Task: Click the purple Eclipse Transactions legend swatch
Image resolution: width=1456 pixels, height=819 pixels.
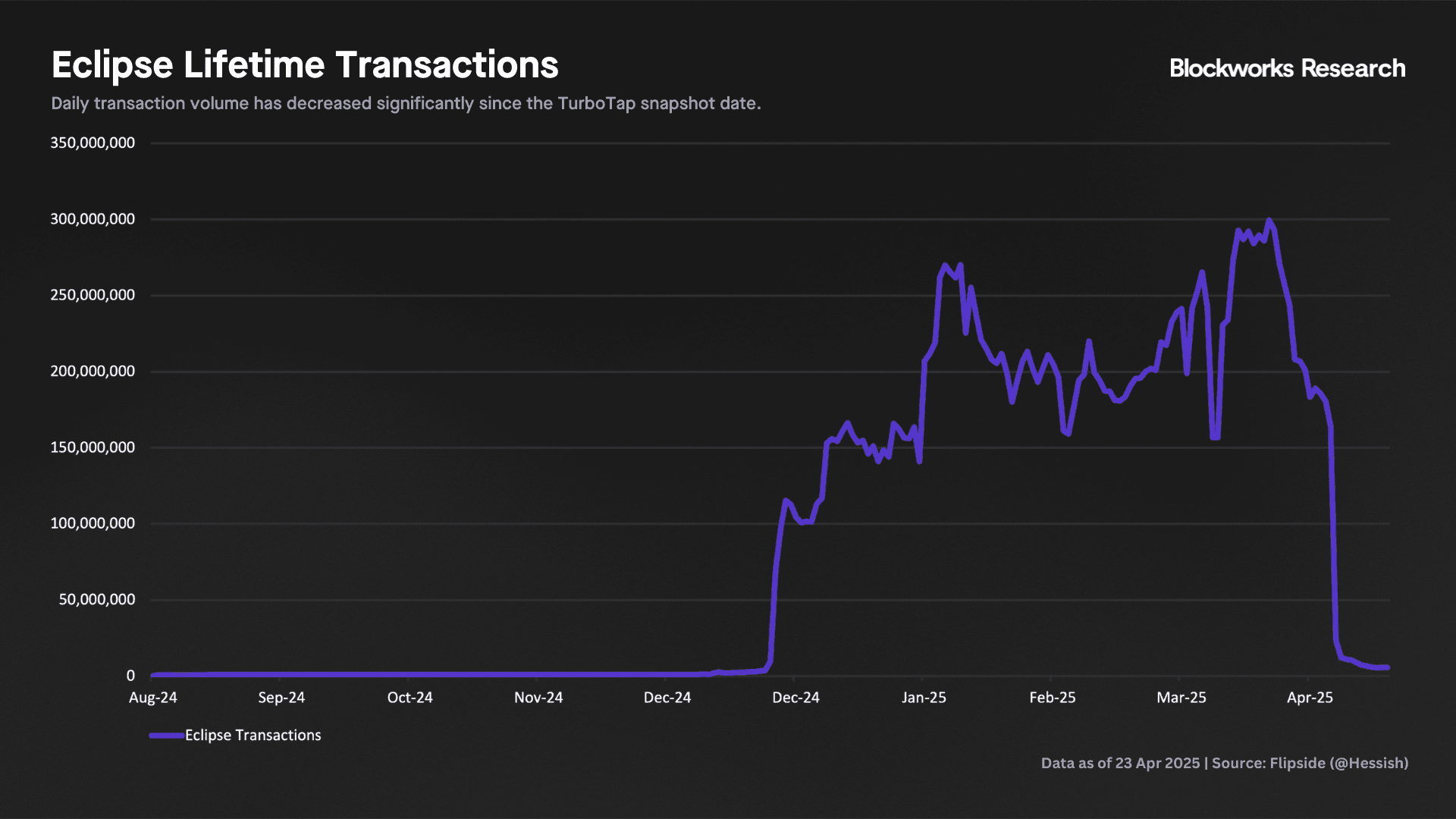Action: 166,735
